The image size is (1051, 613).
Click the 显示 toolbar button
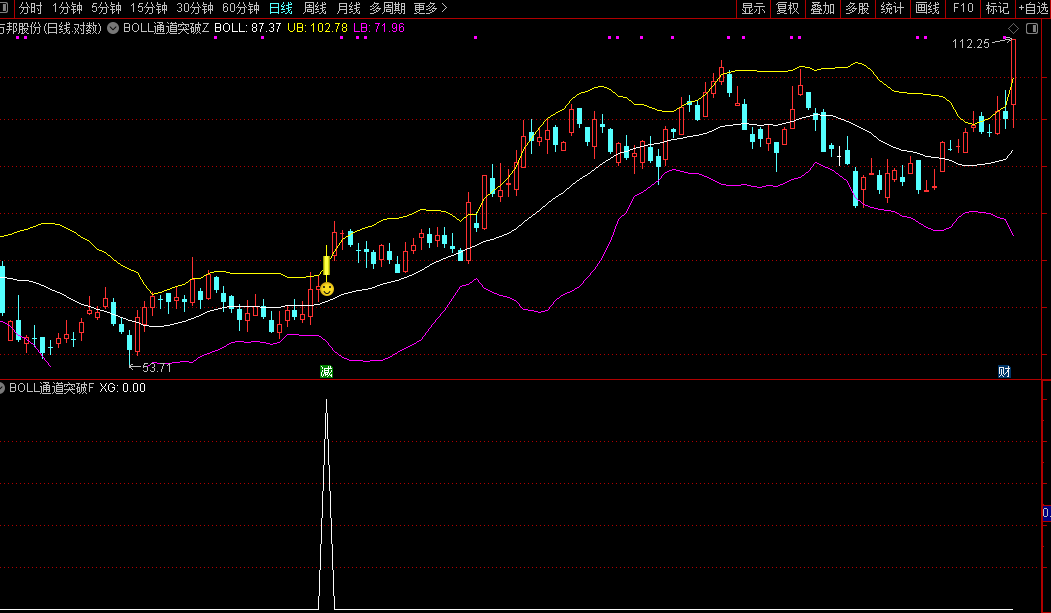[x=753, y=8]
